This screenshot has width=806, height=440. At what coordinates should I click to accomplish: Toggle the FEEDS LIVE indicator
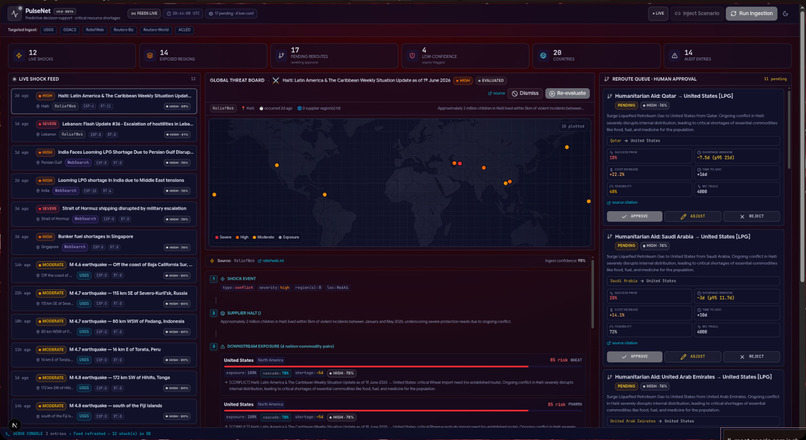(x=144, y=13)
